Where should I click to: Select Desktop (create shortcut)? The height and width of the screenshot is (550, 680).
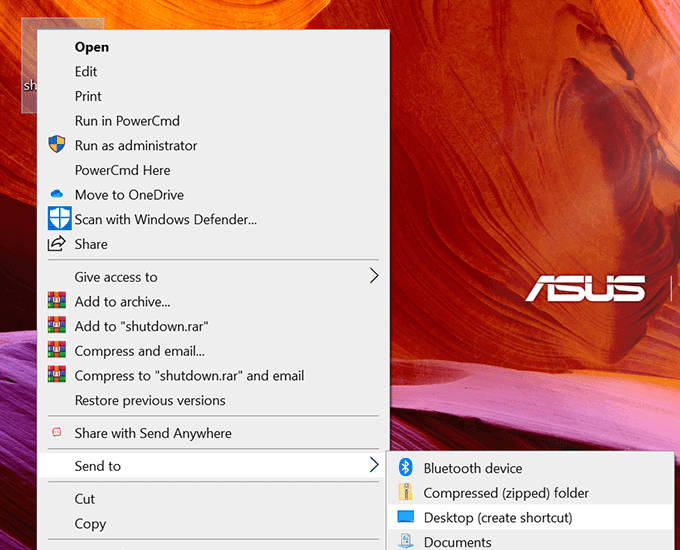[x=530, y=517]
